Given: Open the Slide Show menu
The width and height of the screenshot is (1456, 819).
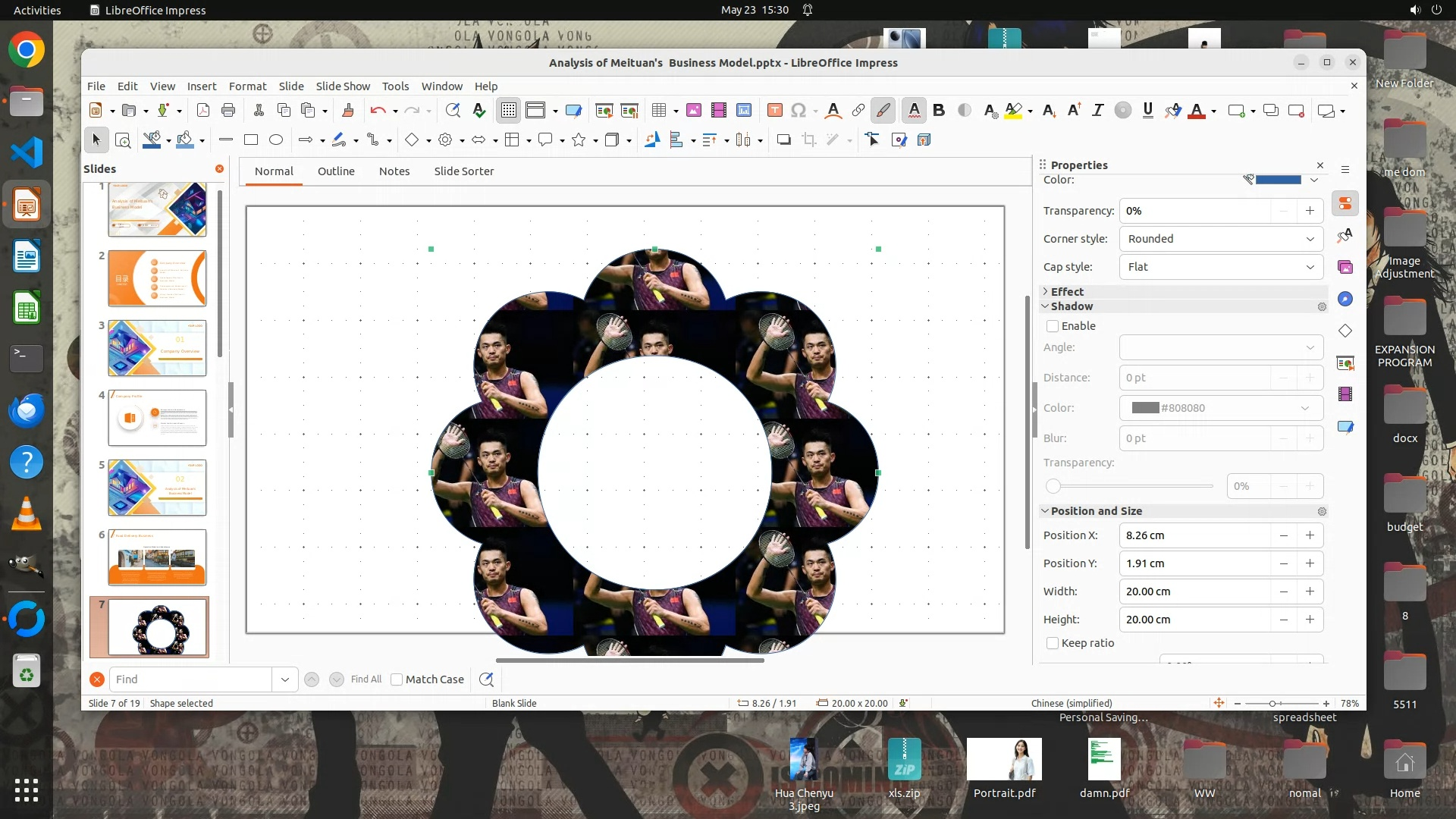Looking at the screenshot, I should coord(343,86).
